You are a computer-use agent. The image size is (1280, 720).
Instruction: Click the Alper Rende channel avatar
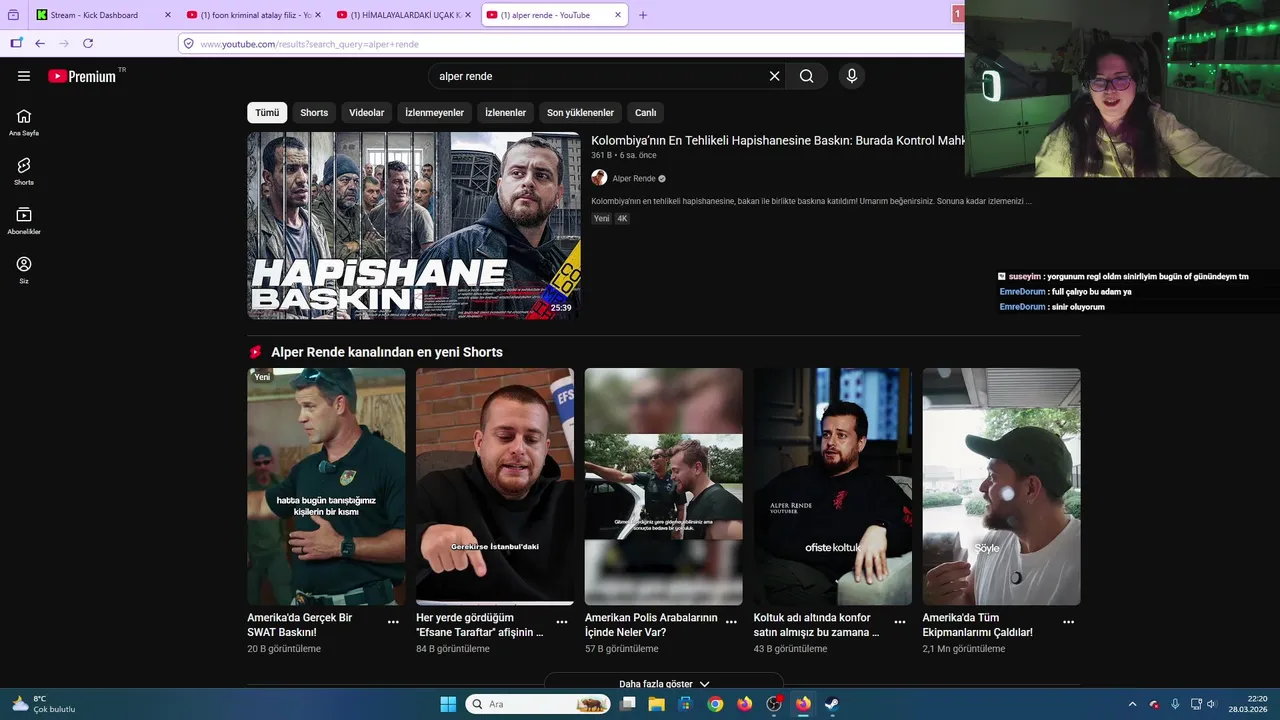click(x=599, y=178)
